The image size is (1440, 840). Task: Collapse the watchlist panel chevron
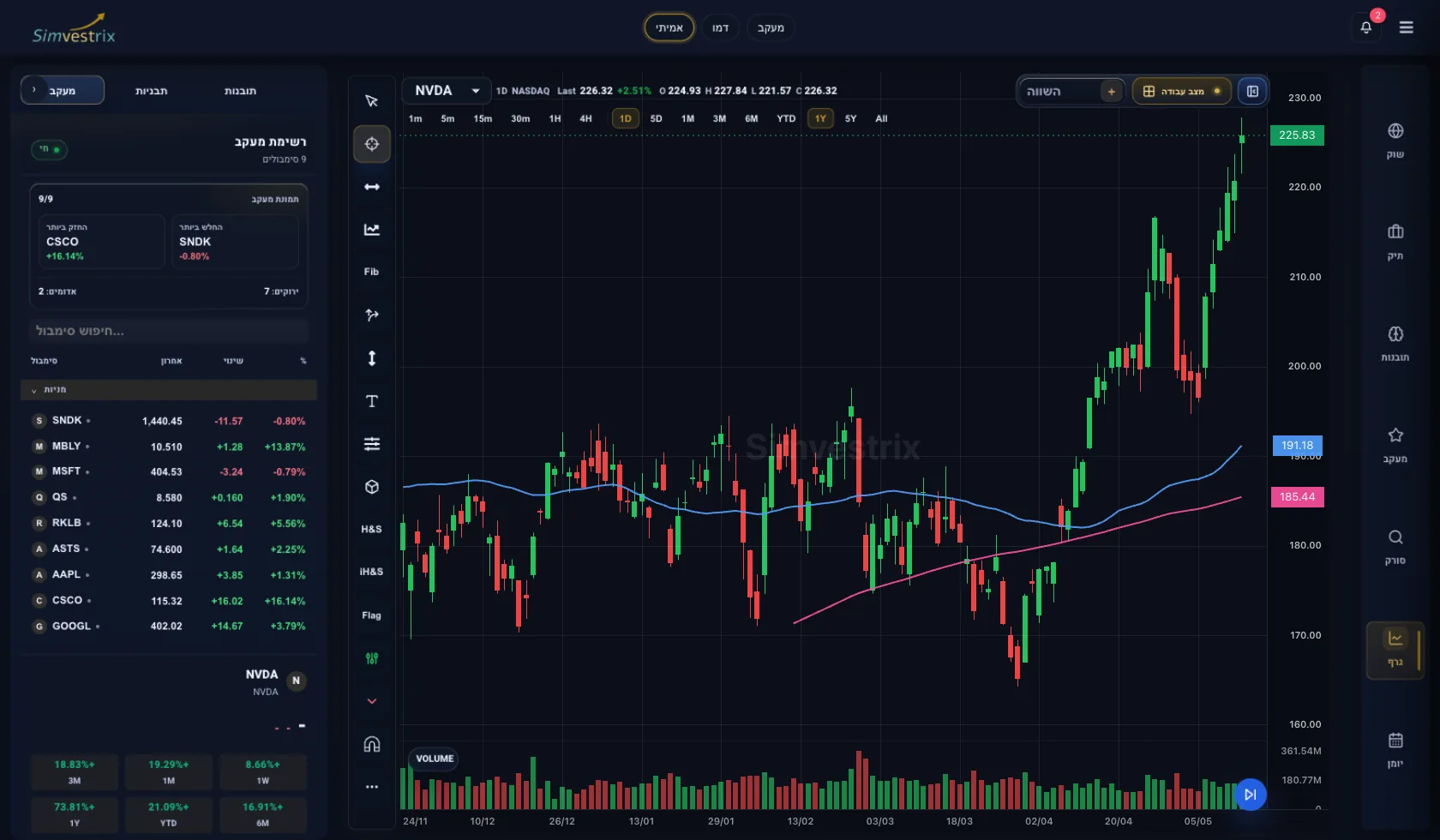pos(33,90)
